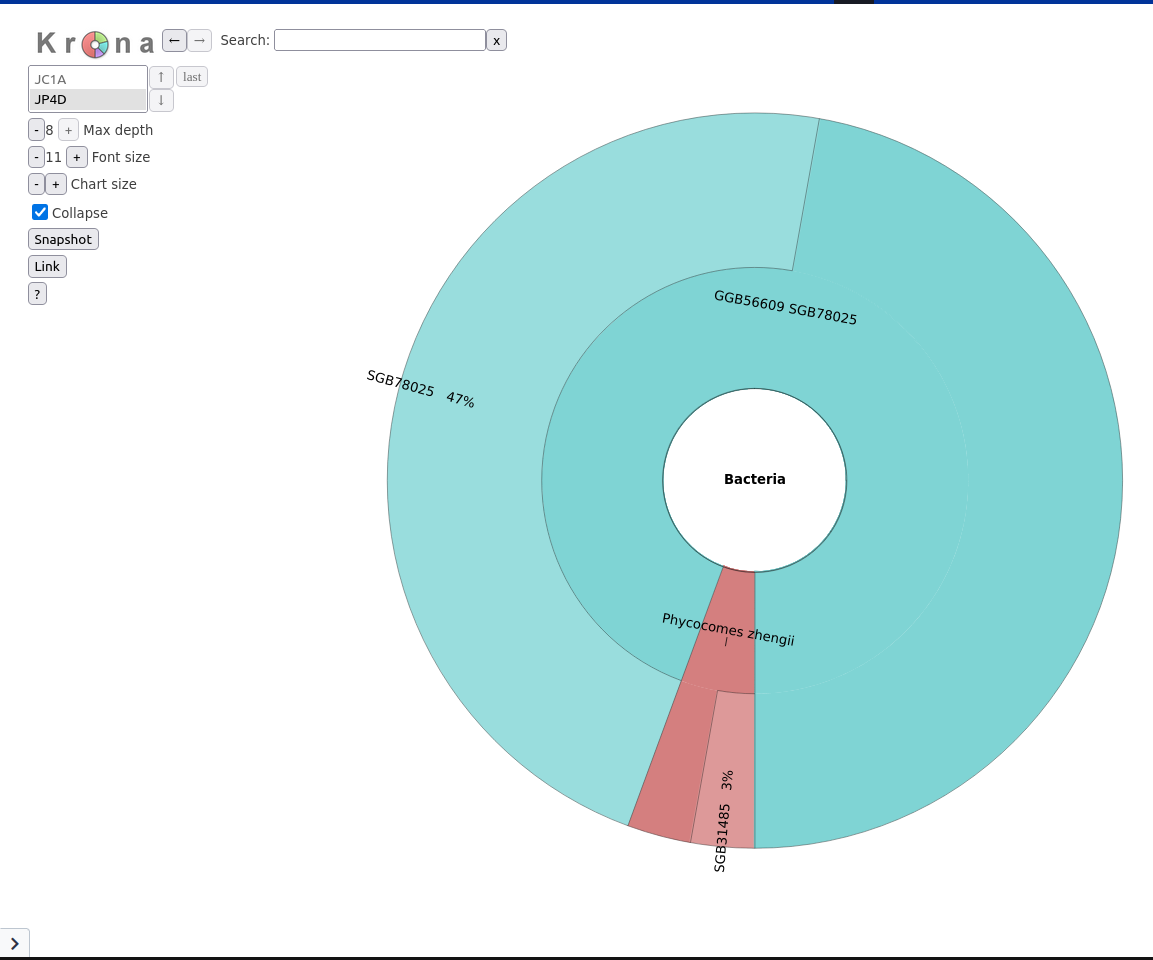Screen dimensions: 1153x960
Task: Click the back arrow navigation button
Action: (174, 40)
